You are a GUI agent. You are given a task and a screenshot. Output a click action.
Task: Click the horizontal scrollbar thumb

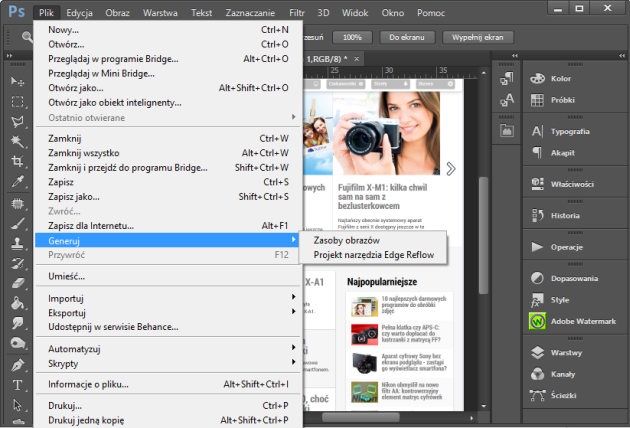click(360, 418)
